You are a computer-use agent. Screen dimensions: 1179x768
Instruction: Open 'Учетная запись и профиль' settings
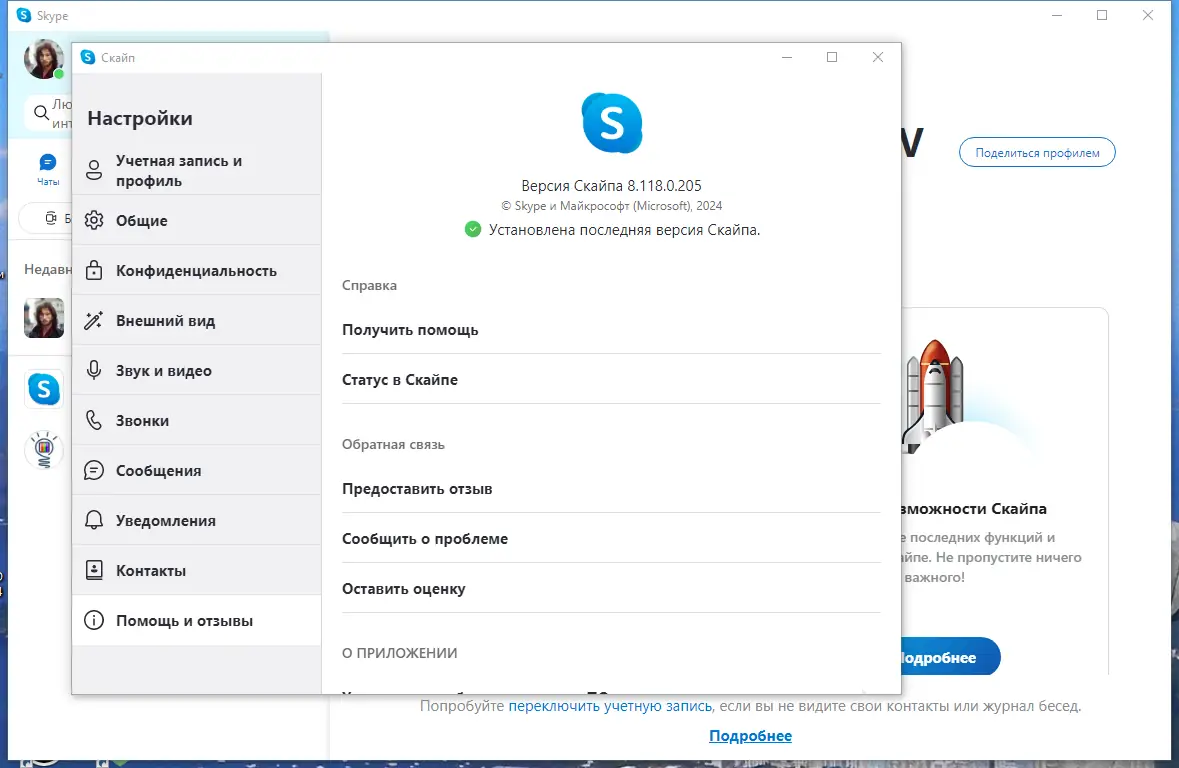point(197,170)
